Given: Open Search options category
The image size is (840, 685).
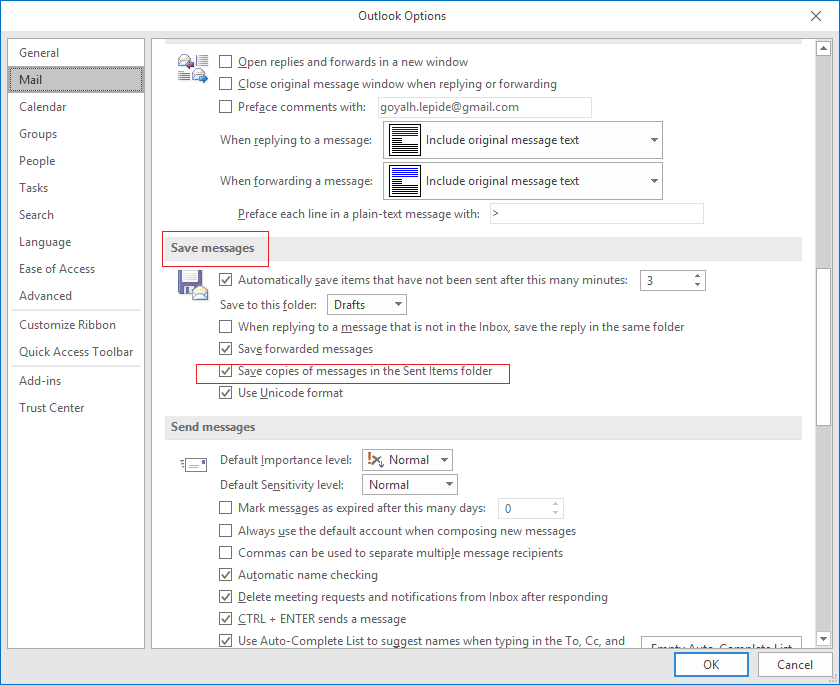Looking at the screenshot, I should pos(76,215).
